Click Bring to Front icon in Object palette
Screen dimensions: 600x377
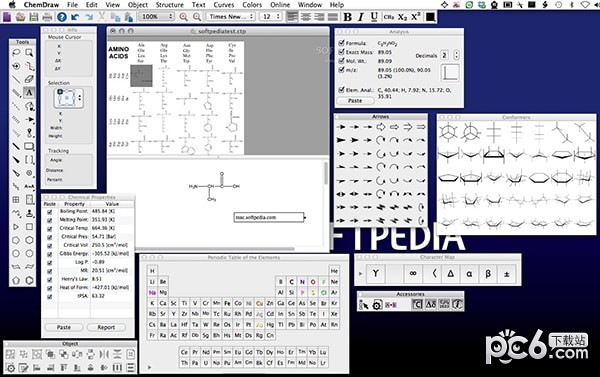pyautogui.click(x=50, y=354)
